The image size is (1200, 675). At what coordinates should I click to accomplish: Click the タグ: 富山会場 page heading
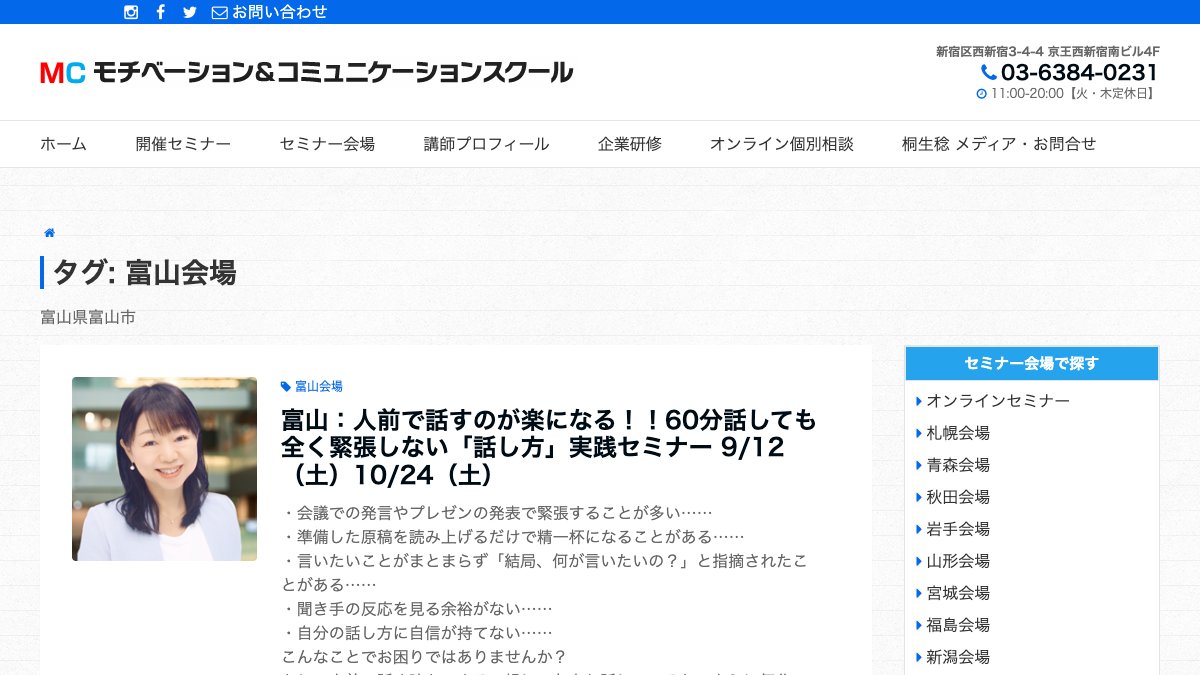pyautogui.click(x=144, y=272)
